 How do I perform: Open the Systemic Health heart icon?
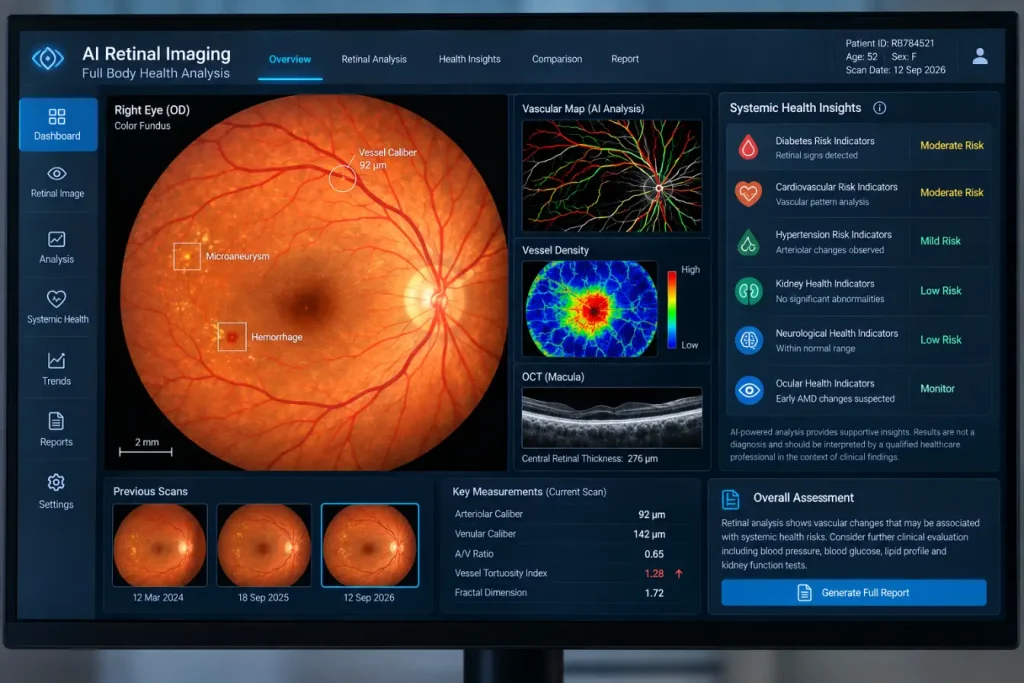(57, 298)
